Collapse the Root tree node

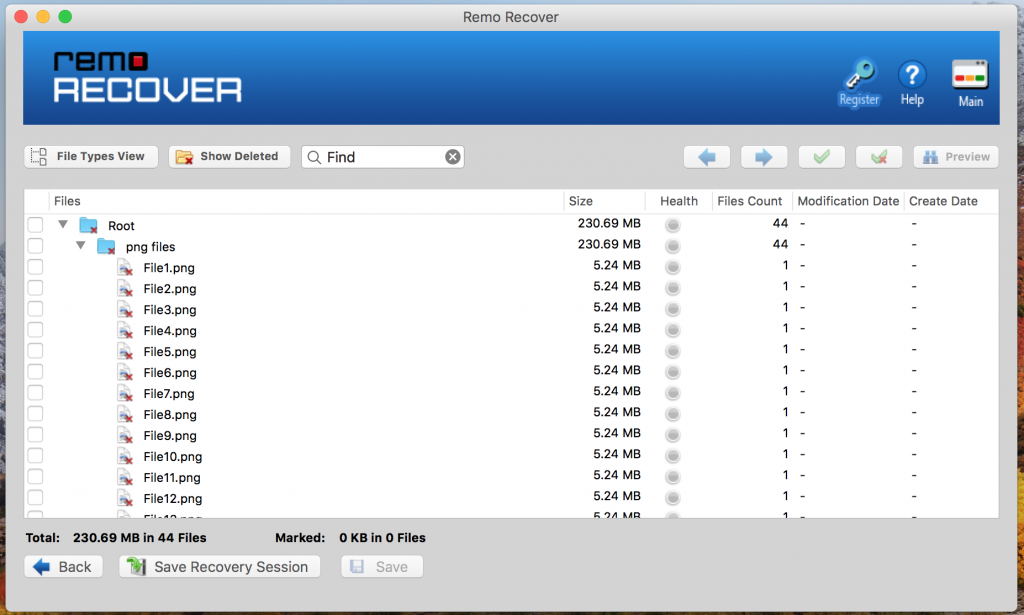63,224
